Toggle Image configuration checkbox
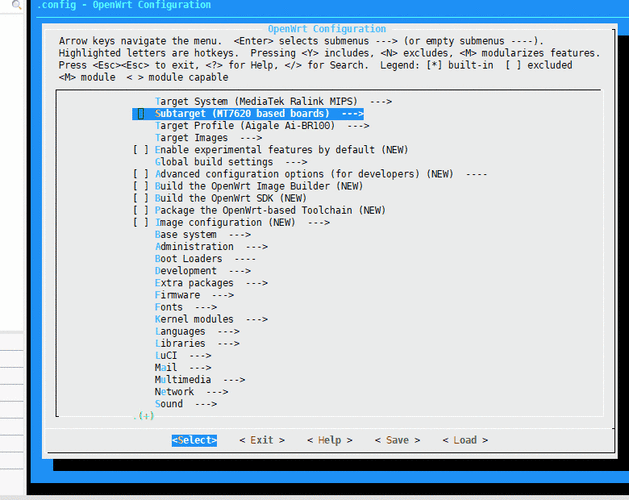 [141, 222]
